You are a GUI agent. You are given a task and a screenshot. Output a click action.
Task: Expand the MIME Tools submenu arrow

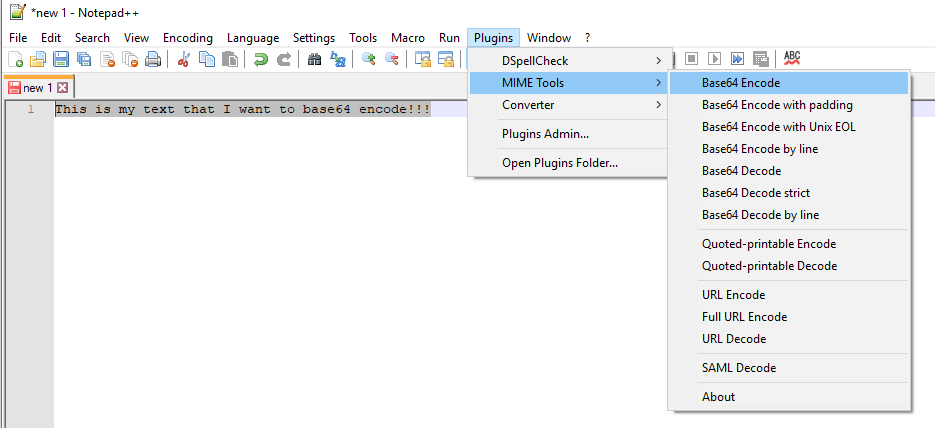coord(658,83)
